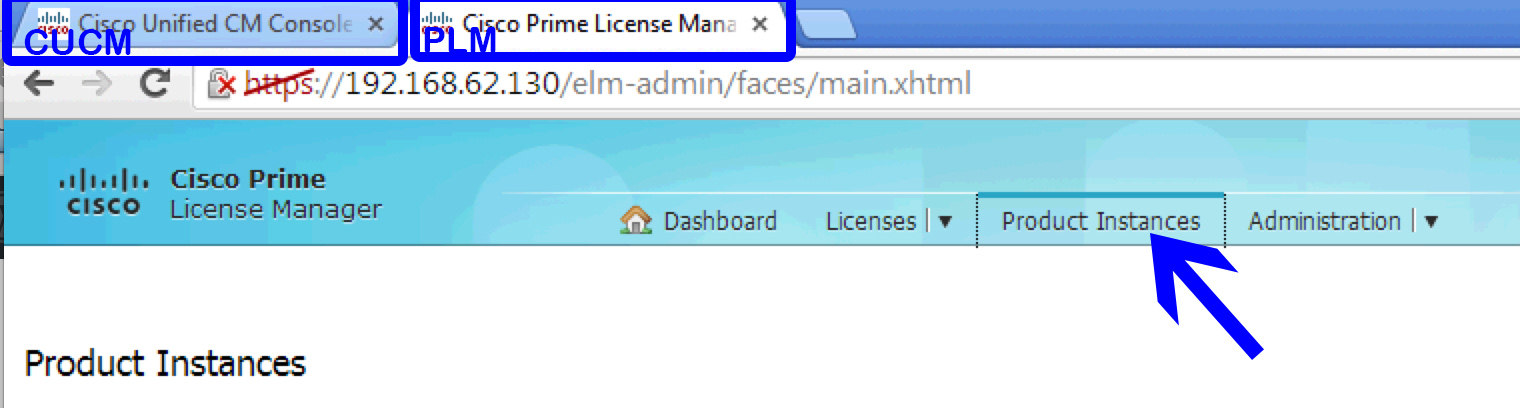
Task: Open the Licenses menu
Action: click(x=871, y=221)
